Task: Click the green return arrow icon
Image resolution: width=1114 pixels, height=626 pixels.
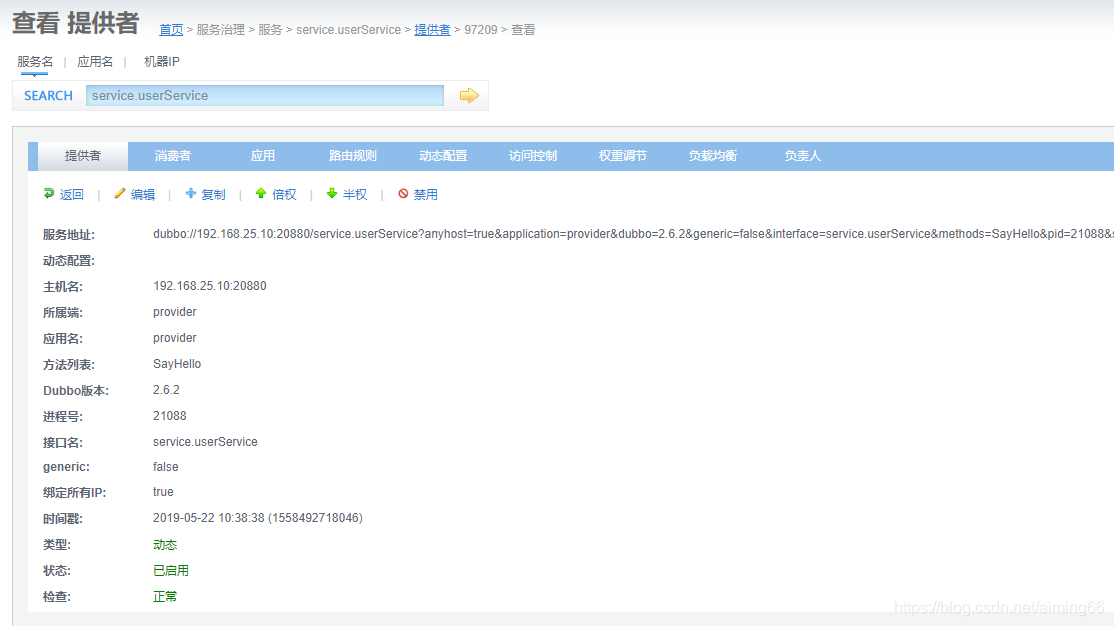Action: tap(49, 193)
